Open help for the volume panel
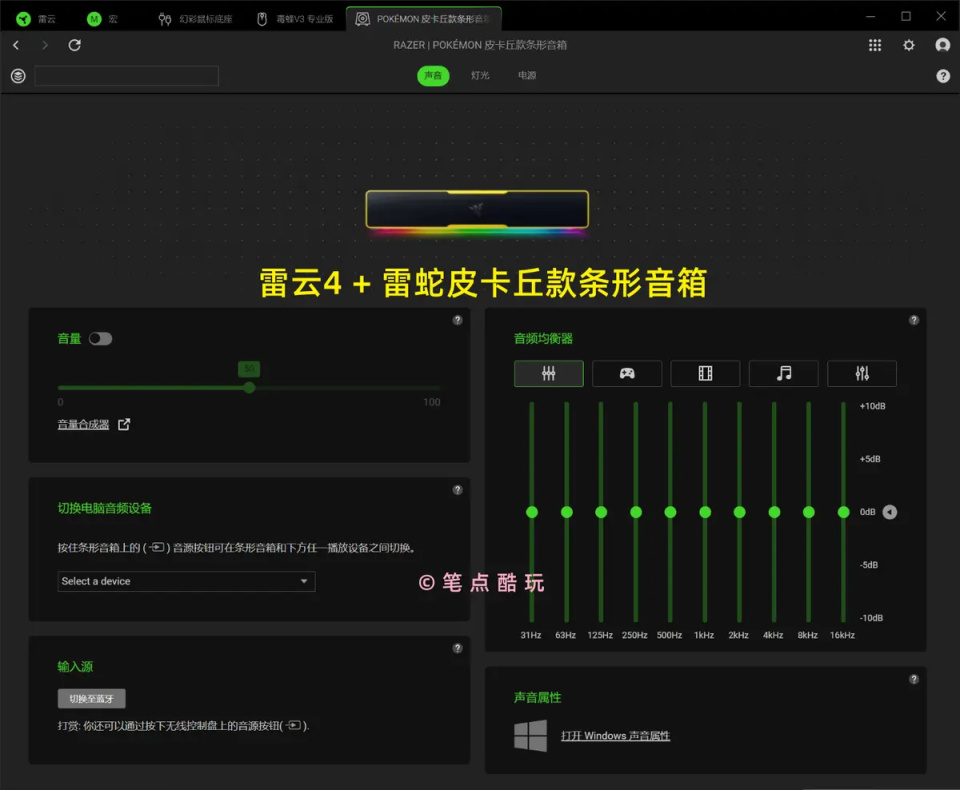Image resolution: width=960 pixels, height=790 pixels. point(457,320)
